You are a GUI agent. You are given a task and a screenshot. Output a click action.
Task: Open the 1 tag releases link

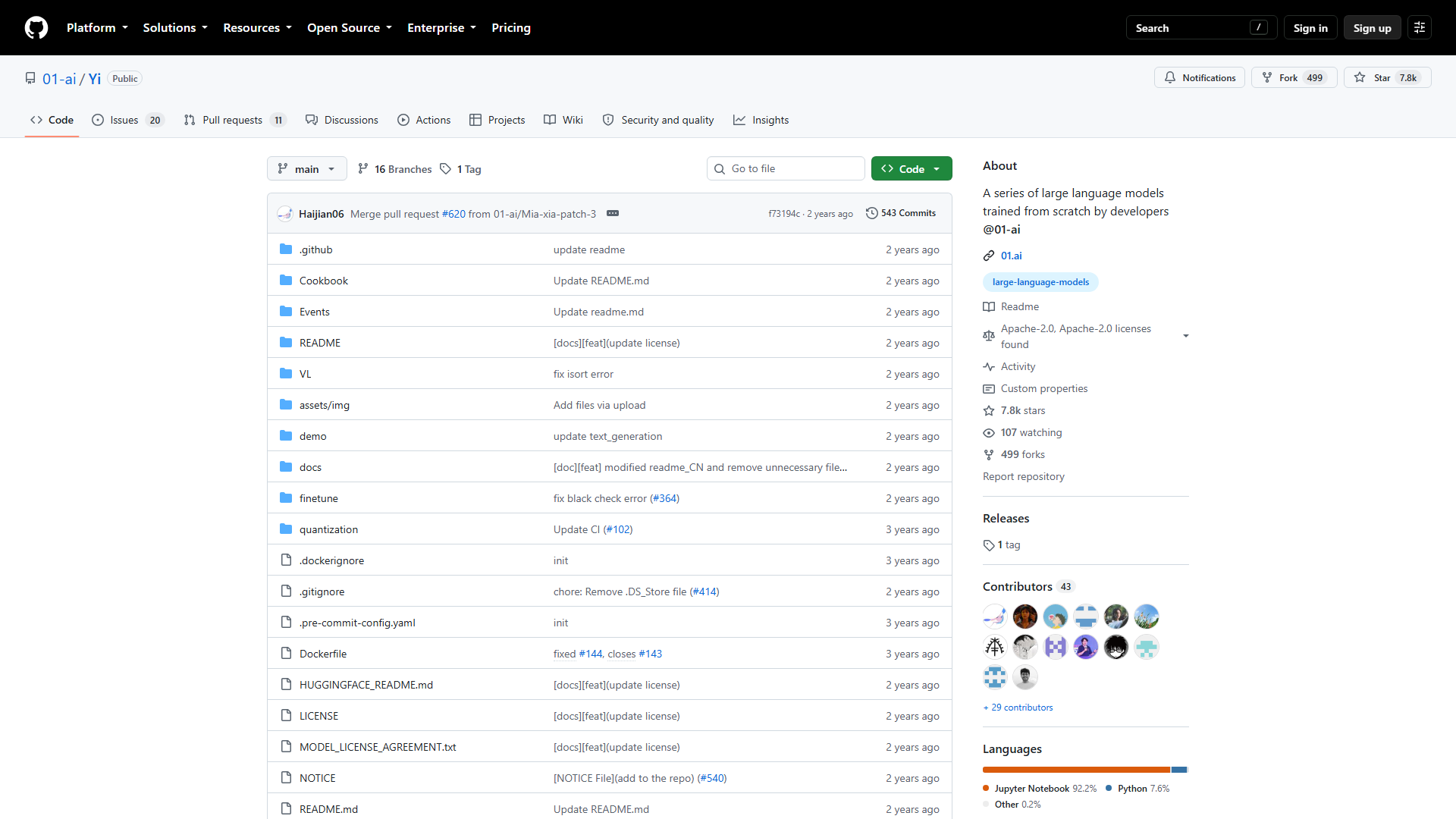(1002, 545)
